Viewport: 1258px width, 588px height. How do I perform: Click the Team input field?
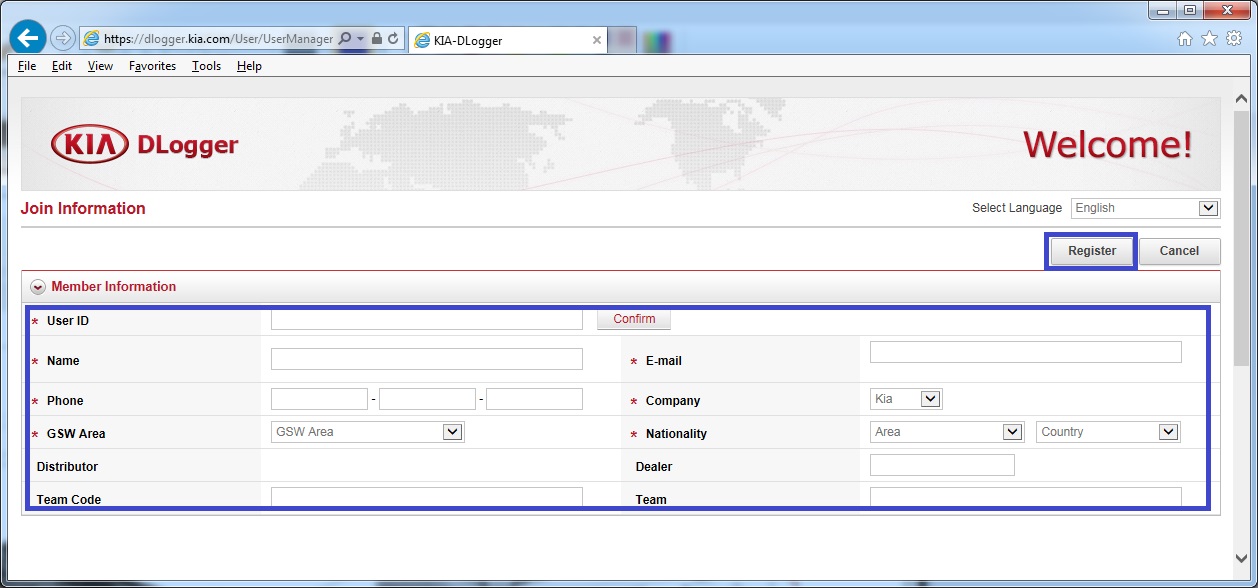tap(1026, 497)
